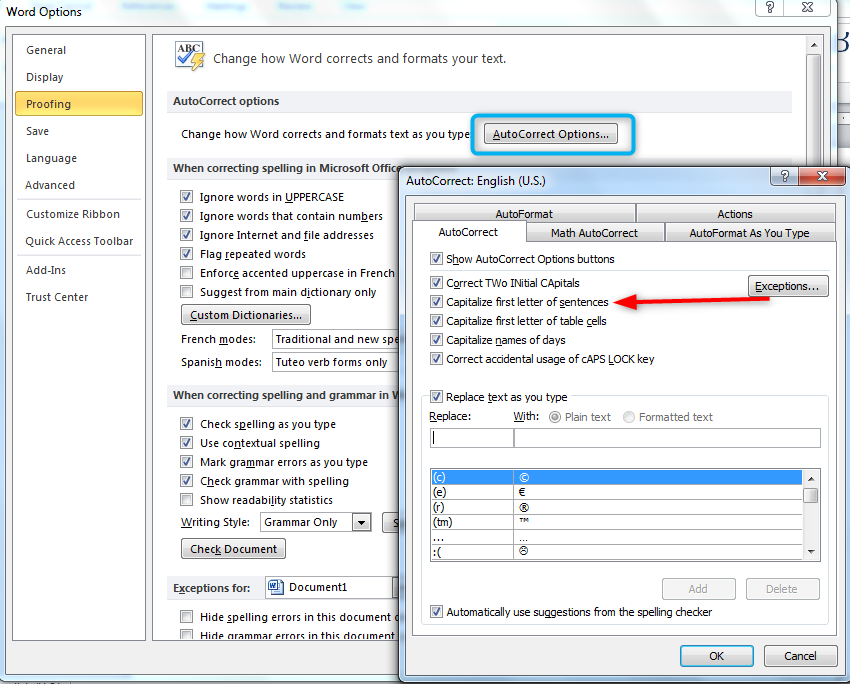
Task: Open Quick Access Toolbar settings
Action: click(x=79, y=241)
